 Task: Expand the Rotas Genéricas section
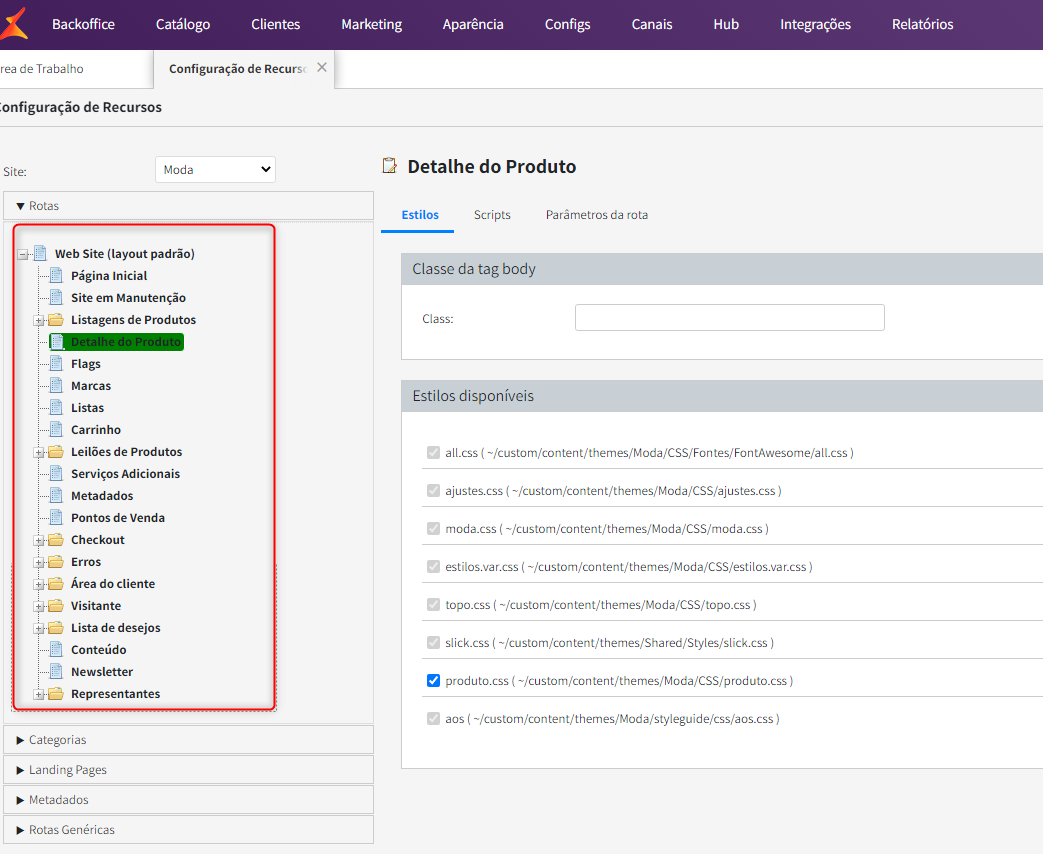(188, 829)
